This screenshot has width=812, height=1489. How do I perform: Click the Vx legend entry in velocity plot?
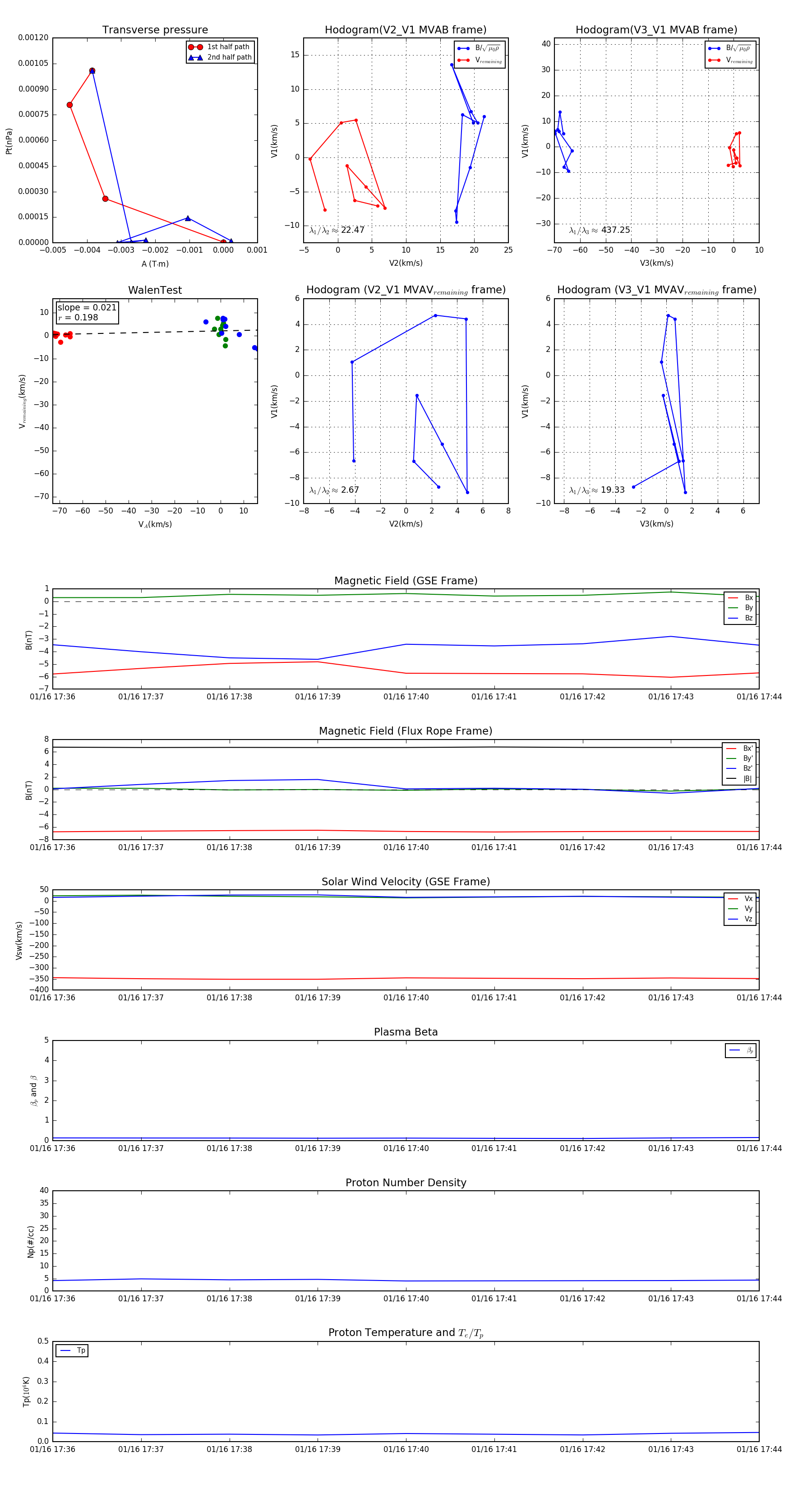pyautogui.click(x=741, y=899)
